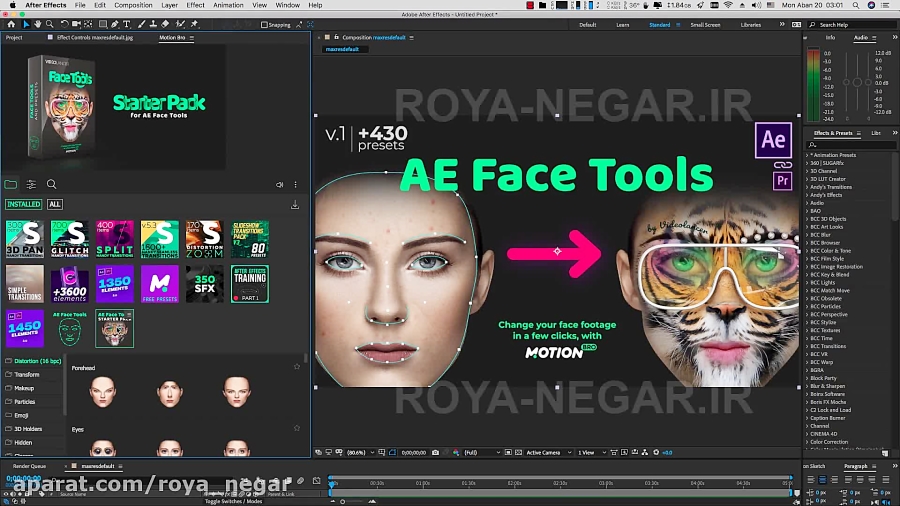Click Motion Bro download packs icon
This screenshot has width=900, height=506.
[x=294, y=205]
